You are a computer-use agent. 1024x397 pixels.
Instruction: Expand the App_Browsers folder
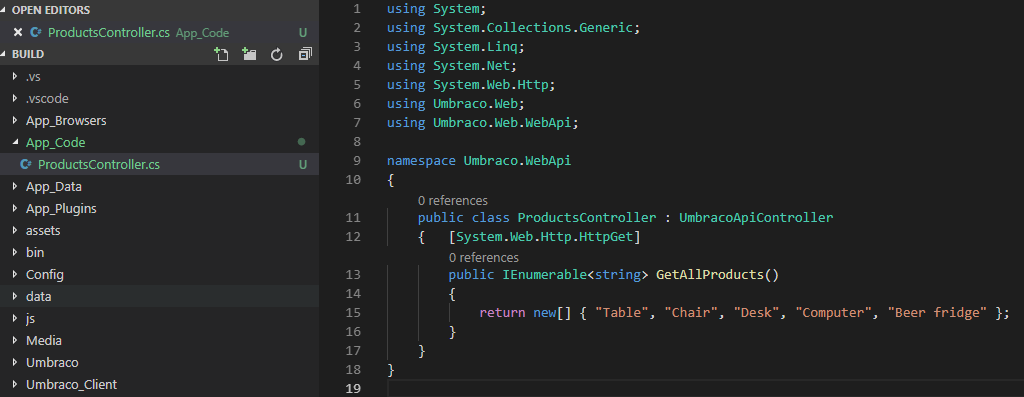(x=16, y=121)
